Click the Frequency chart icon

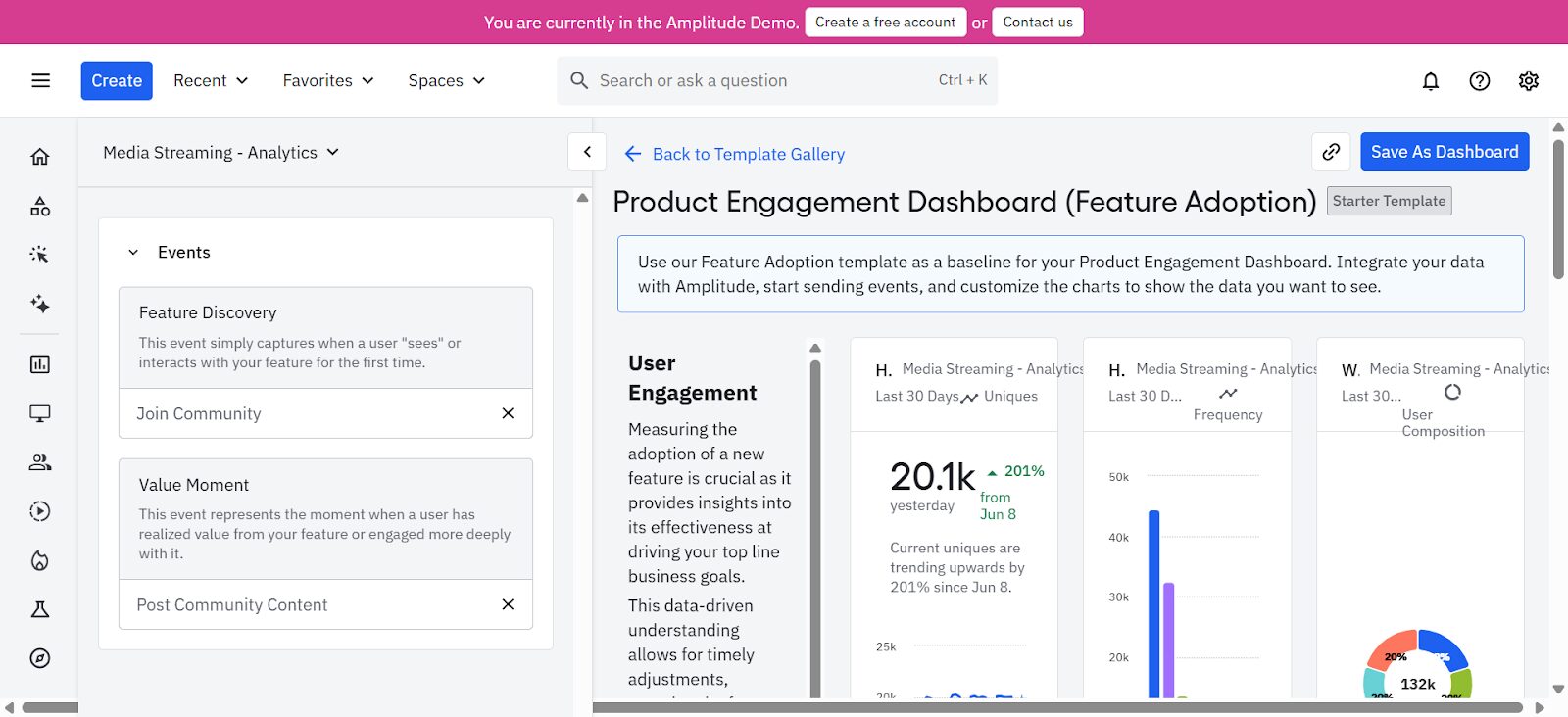pyautogui.click(x=1228, y=394)
